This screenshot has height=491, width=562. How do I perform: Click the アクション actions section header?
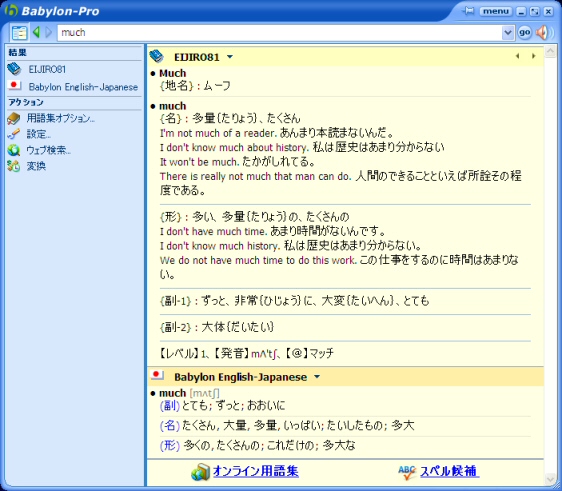pyautogui.click(x=26, y=103)
